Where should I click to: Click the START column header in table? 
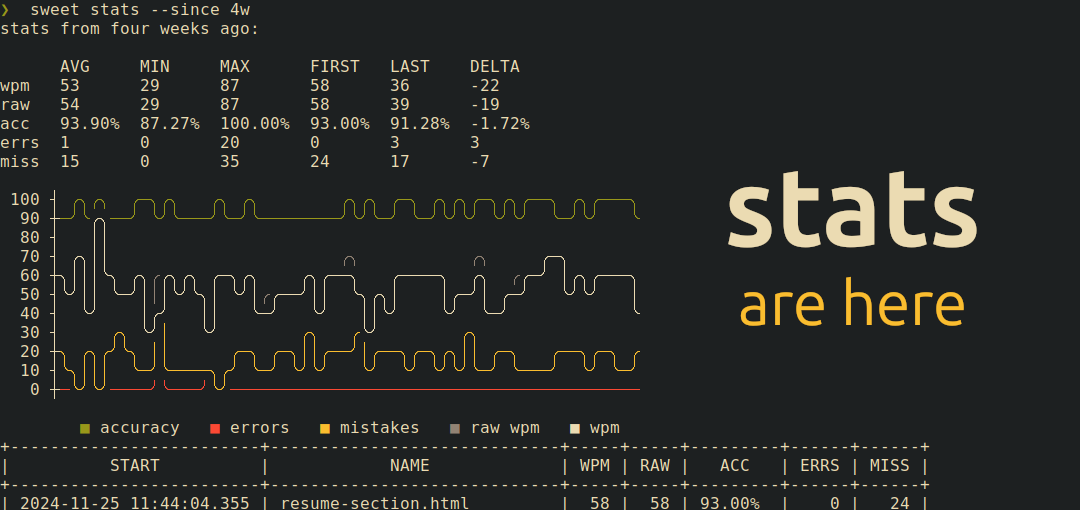point(134,465)
